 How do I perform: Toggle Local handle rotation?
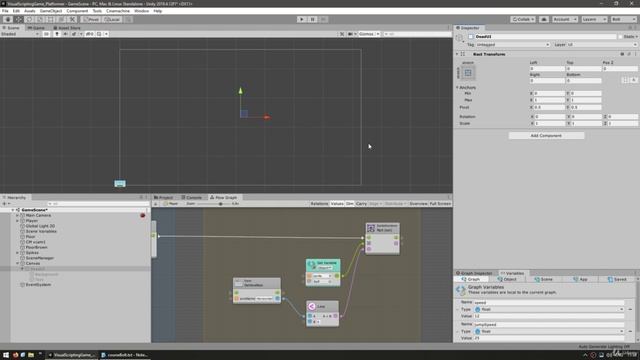point(112,19)
